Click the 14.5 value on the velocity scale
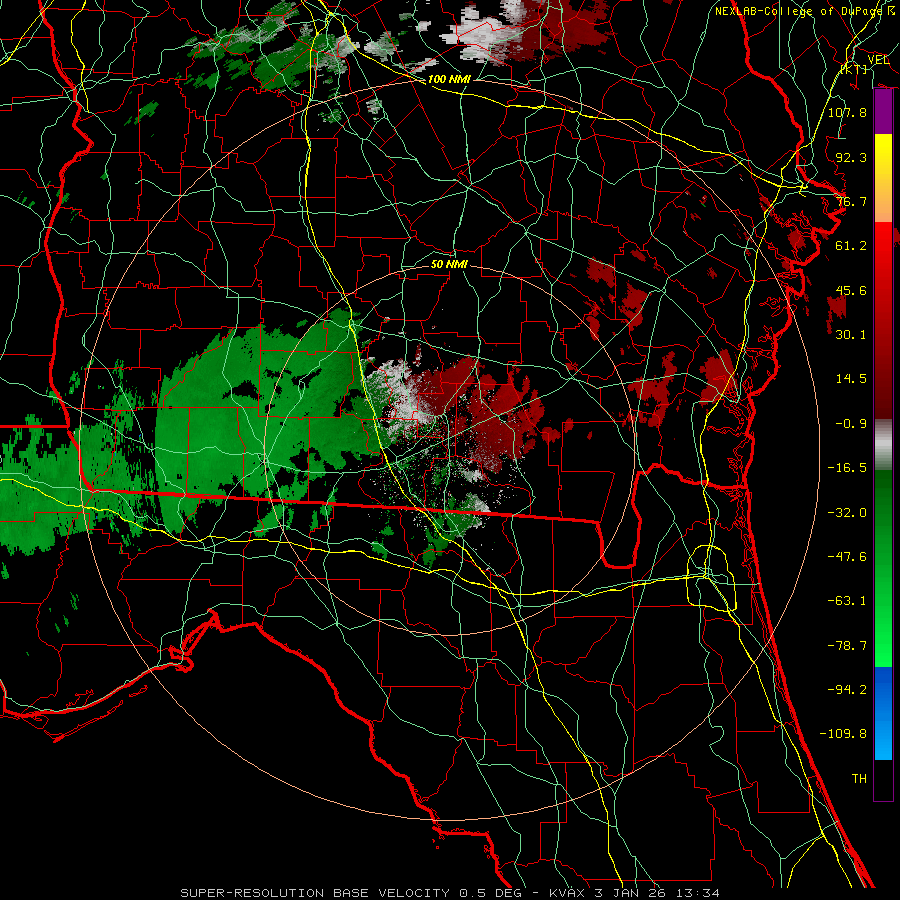 (851, 379)
